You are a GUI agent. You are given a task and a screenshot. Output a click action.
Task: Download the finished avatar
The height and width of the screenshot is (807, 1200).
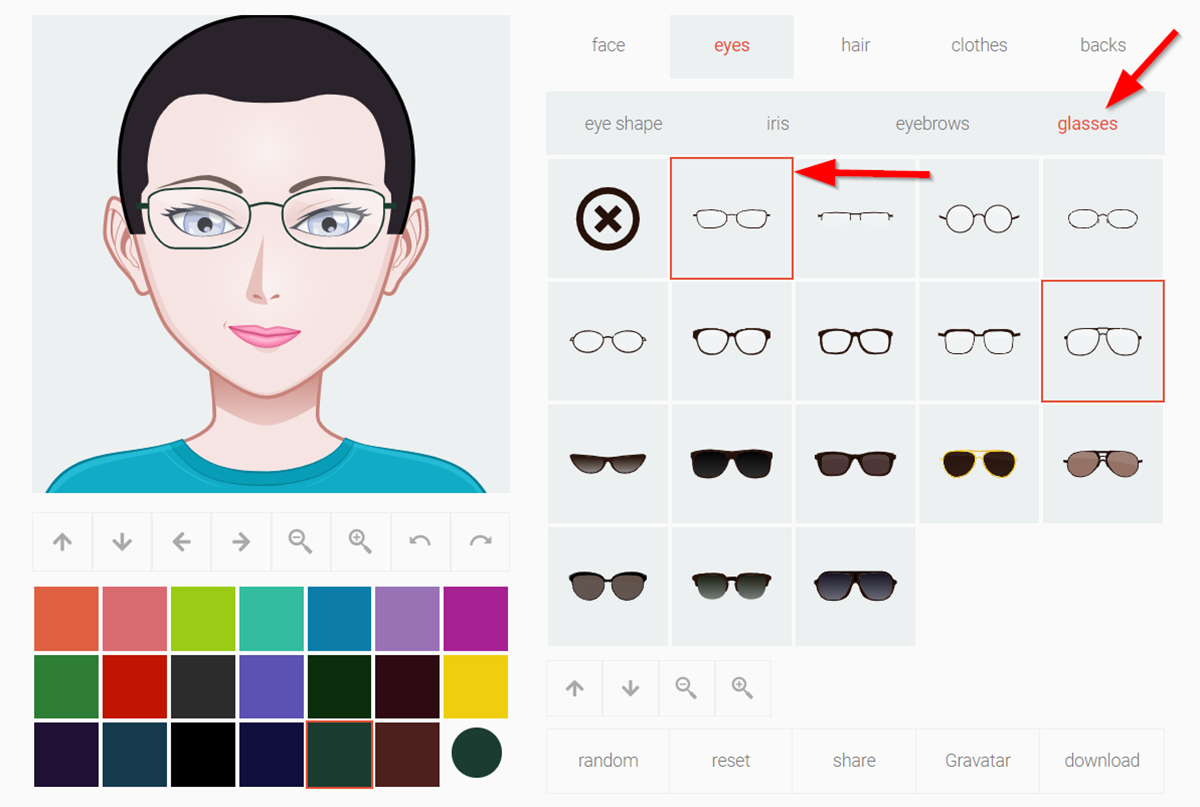[x=1102, y=760]
